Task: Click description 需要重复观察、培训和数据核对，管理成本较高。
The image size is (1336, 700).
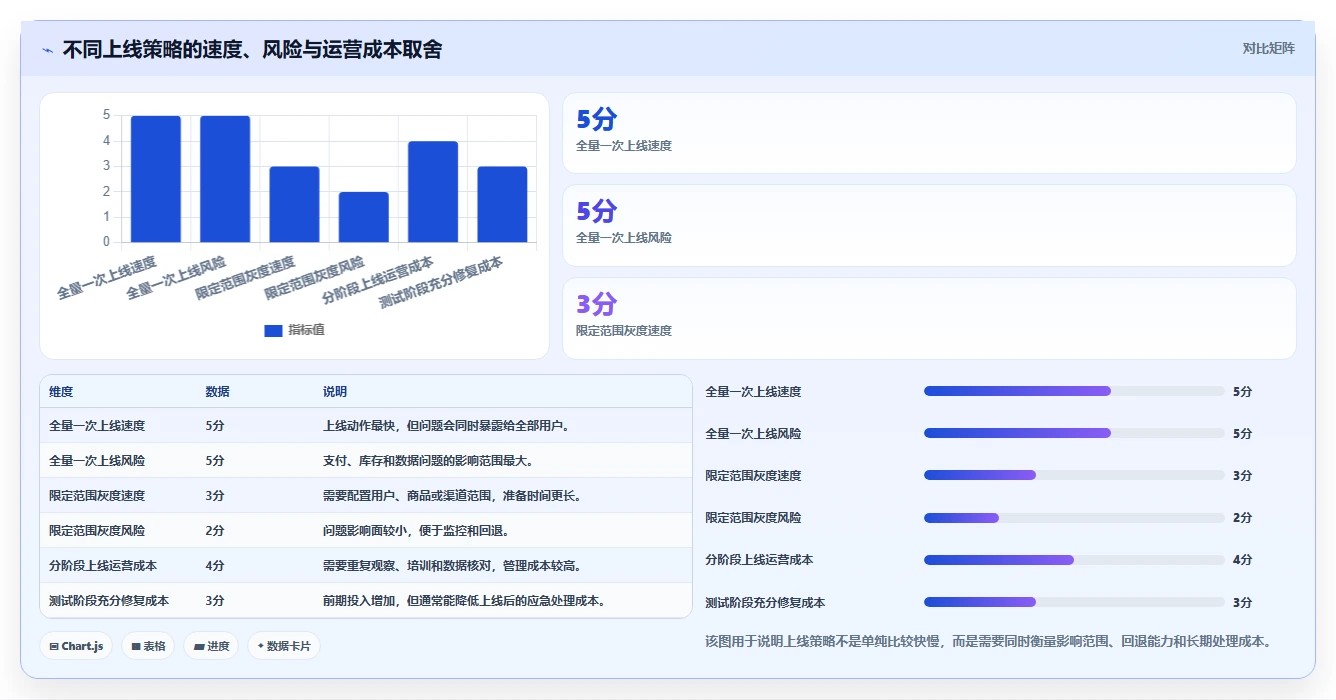Action: point(452,566)
